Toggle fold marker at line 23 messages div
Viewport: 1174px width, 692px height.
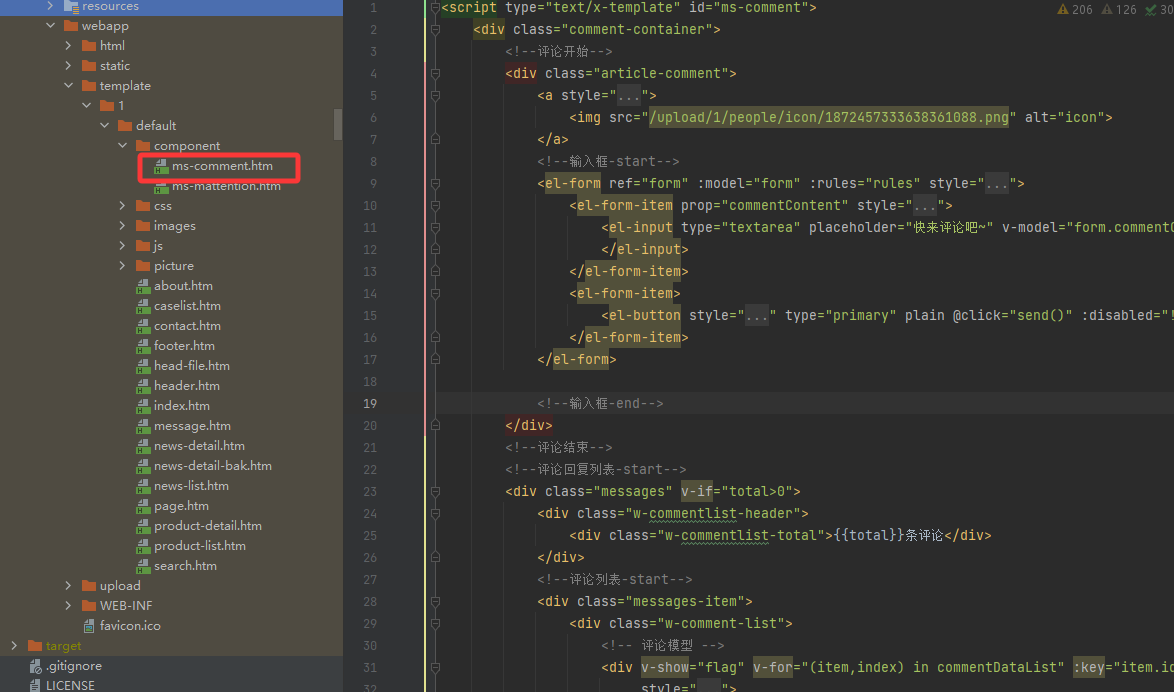[434, 492]
